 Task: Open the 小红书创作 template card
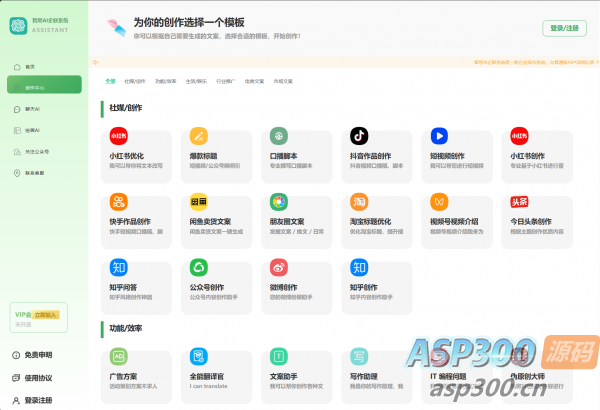537,156
